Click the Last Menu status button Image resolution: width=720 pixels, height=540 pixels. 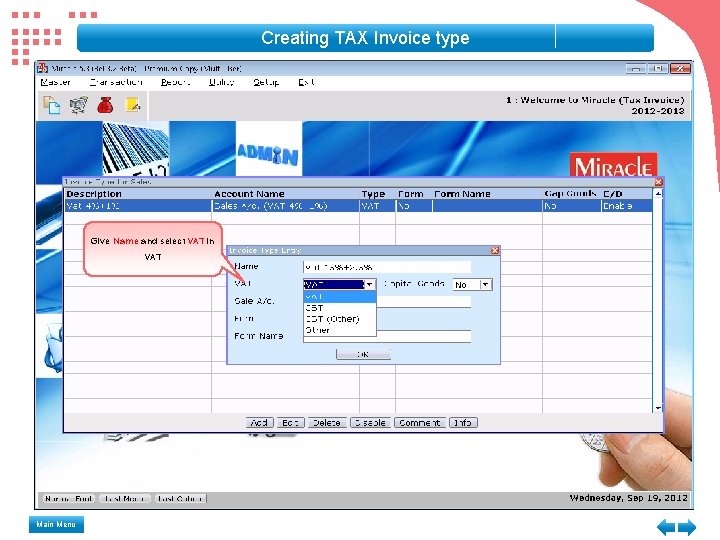pos(125,499)
